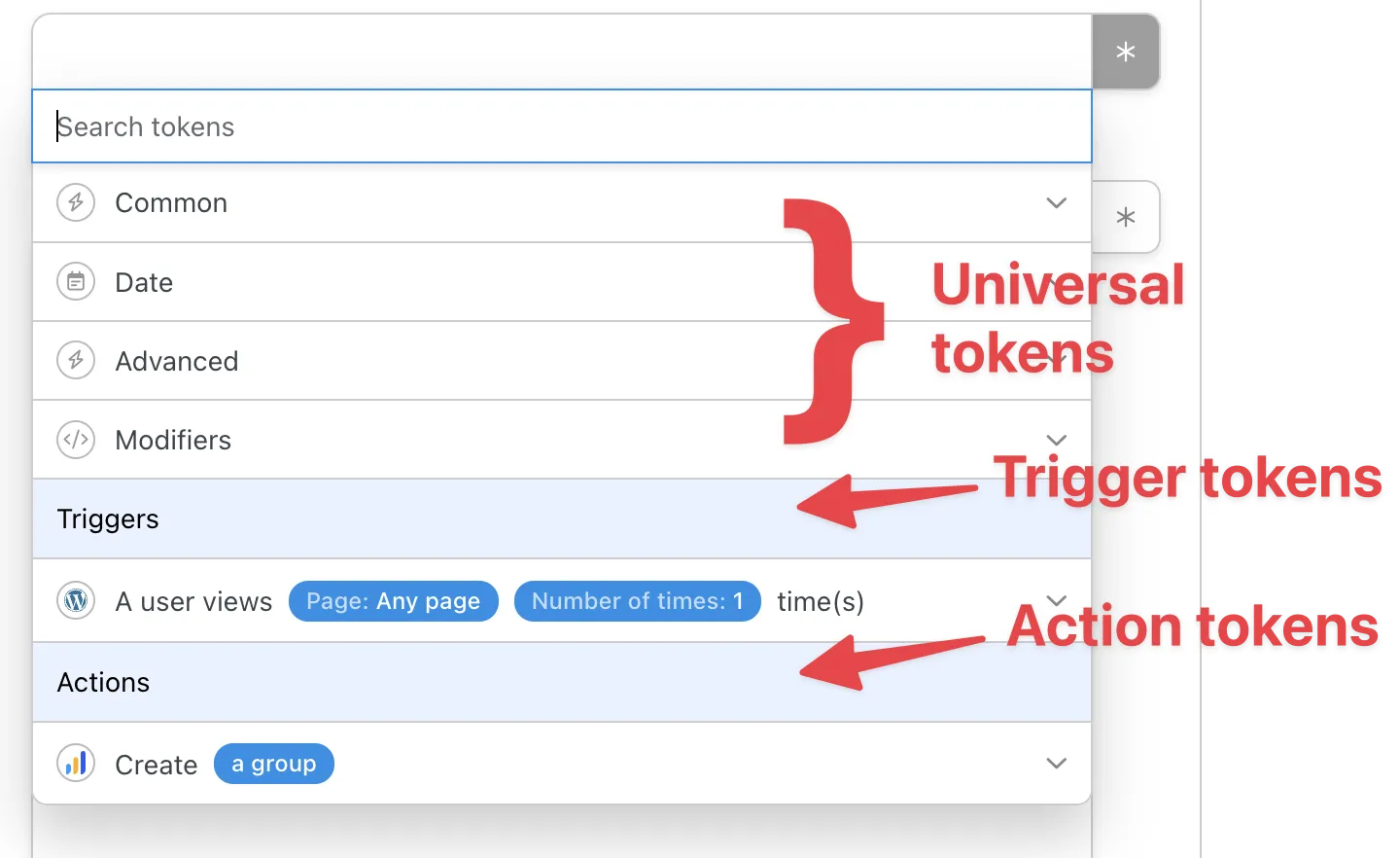This screenshot has width=1400, height=858.
Task: Expand the Modifiers tokens chevron
Action: pos(1056,440)
